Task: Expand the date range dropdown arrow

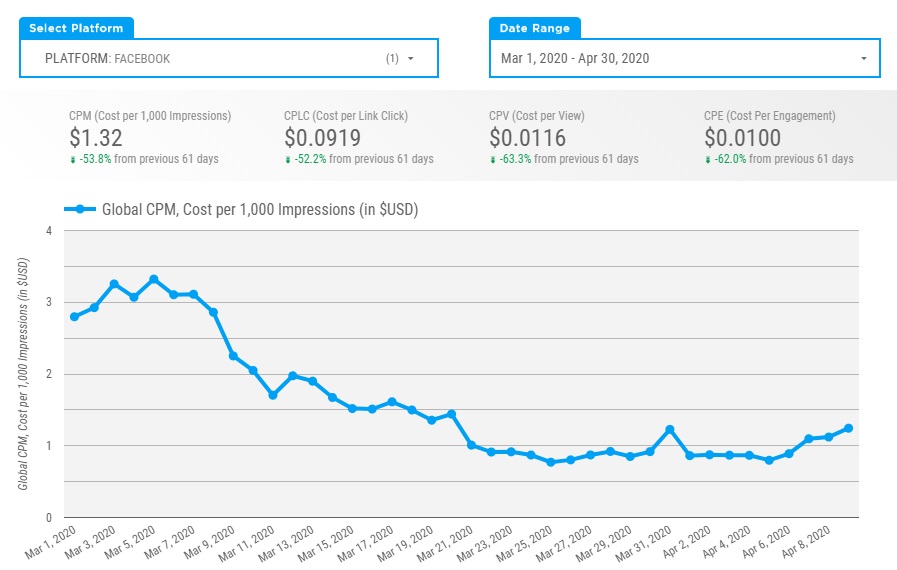Action: pos(864,59)
